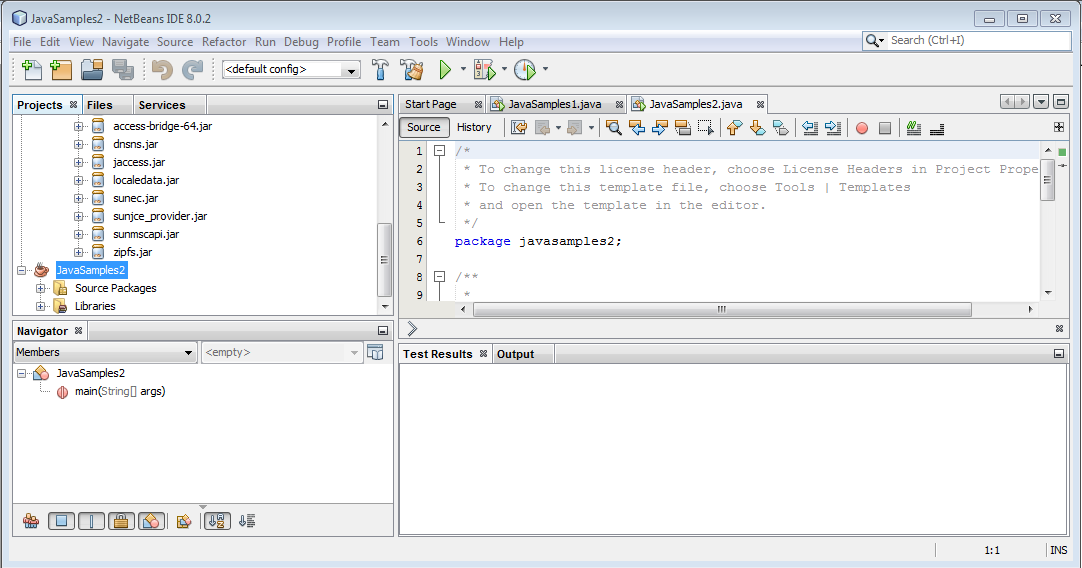Toggle Show Inherited Members in Navigator
Viewport: 1082px width, 568px height.
click(x=31, y=521)
